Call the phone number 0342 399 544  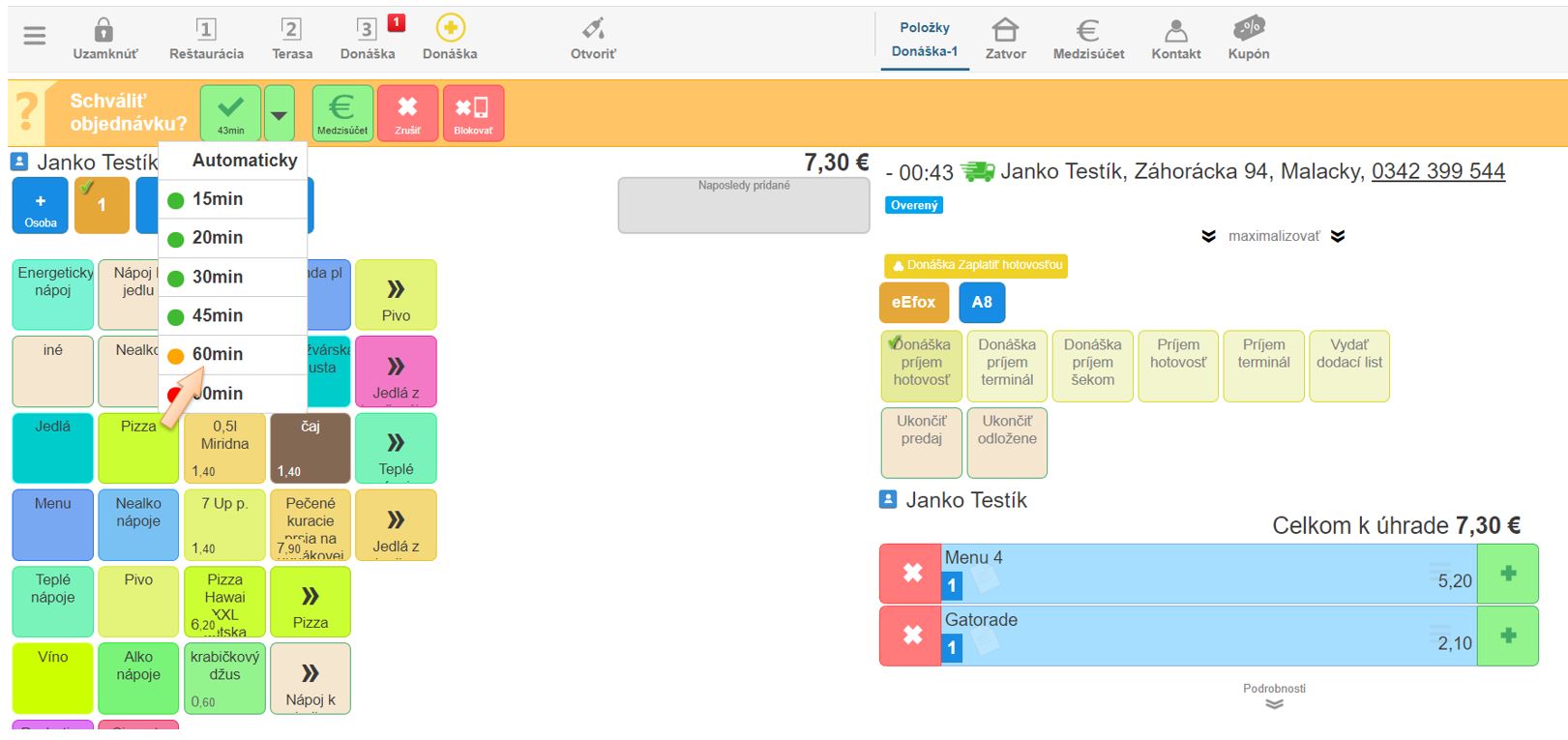point(1437,172)
